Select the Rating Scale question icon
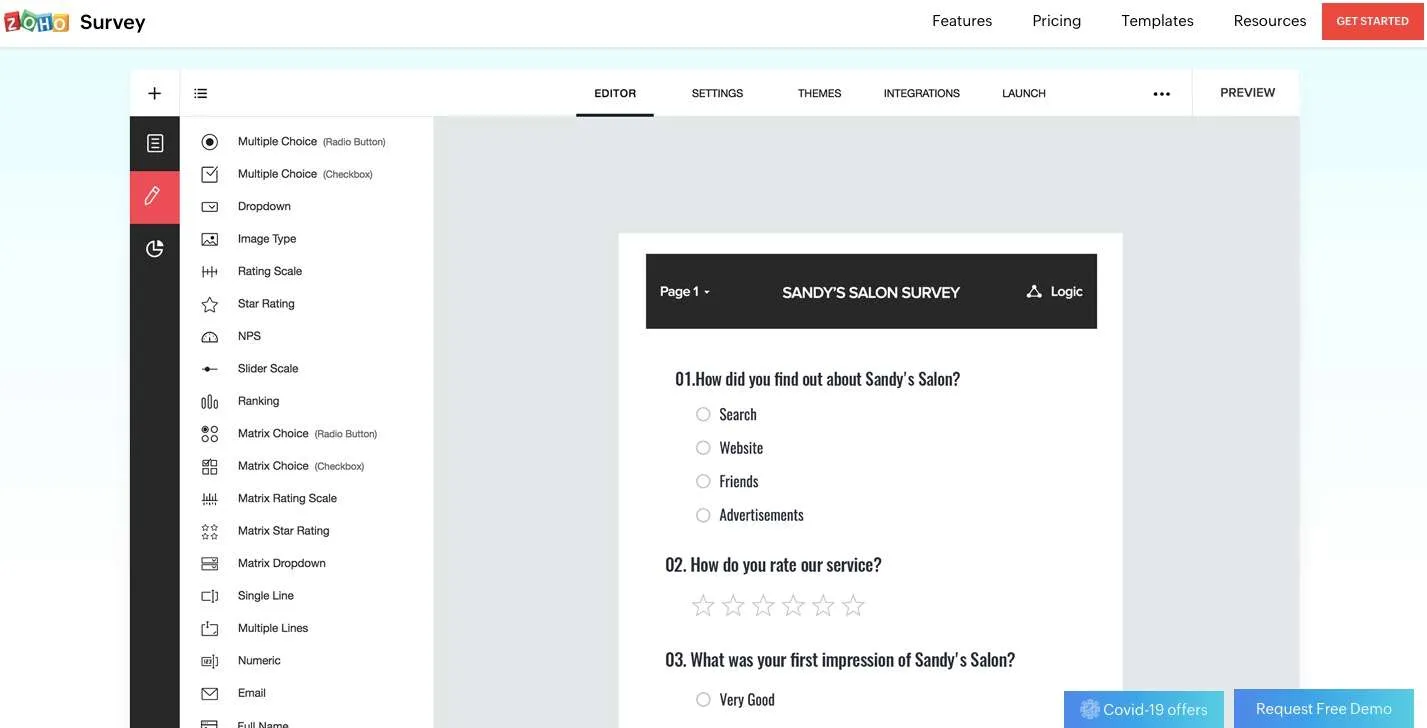The width and height of the screenshot is (1427, 728). [x=210, y=272]
